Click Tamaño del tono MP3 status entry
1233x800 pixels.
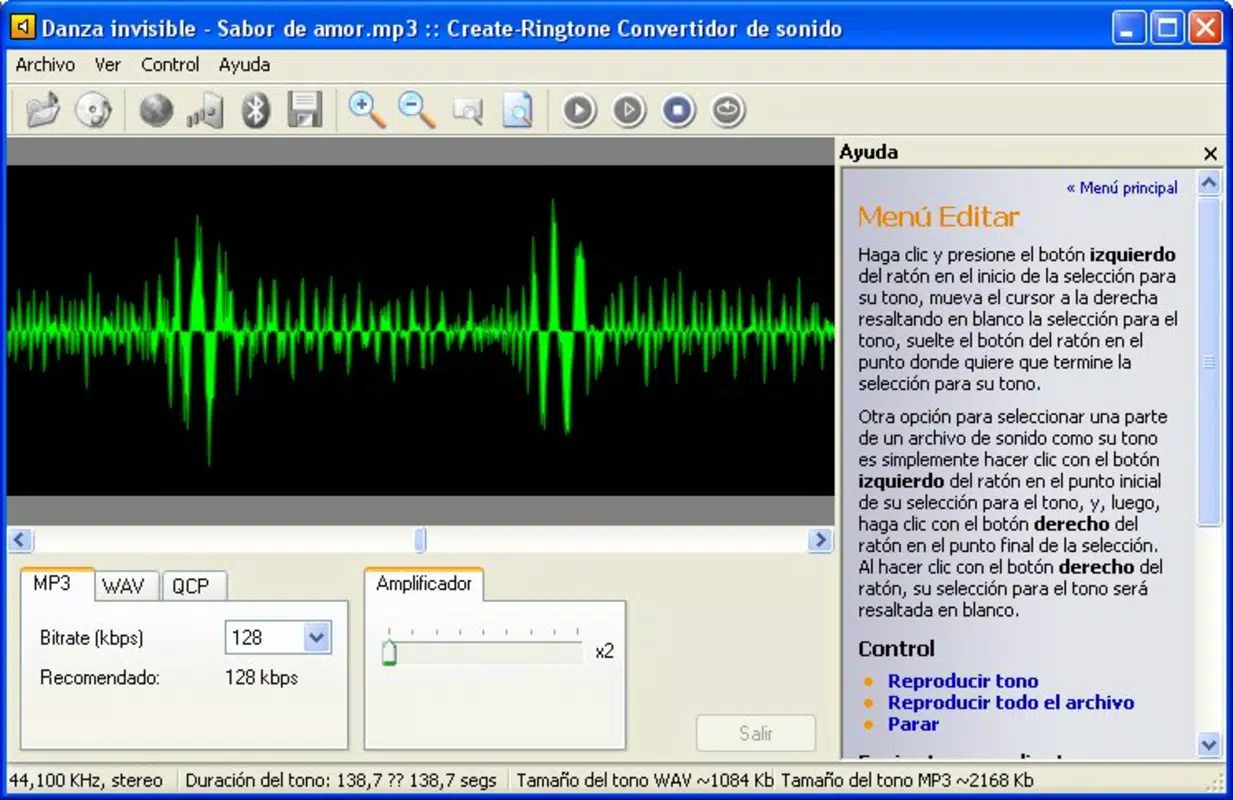[x=907, y=780]
